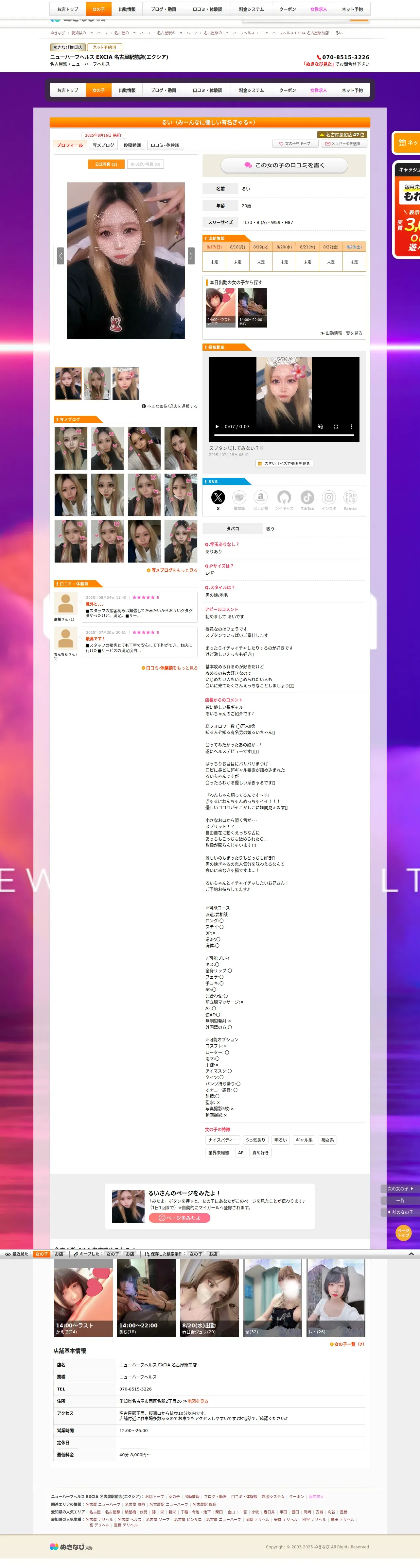Viewport: 420px width, 1568px height.
Task: Open かえで 14:00〜ラスト card in today's attendance box
Action: click(220, 307)
